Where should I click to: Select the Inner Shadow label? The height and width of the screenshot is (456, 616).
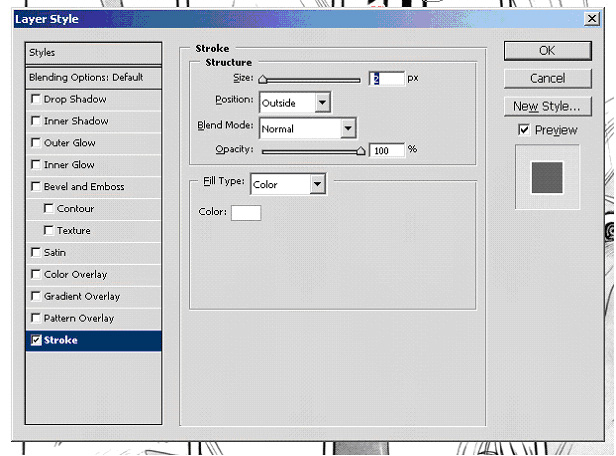[76, 121]
